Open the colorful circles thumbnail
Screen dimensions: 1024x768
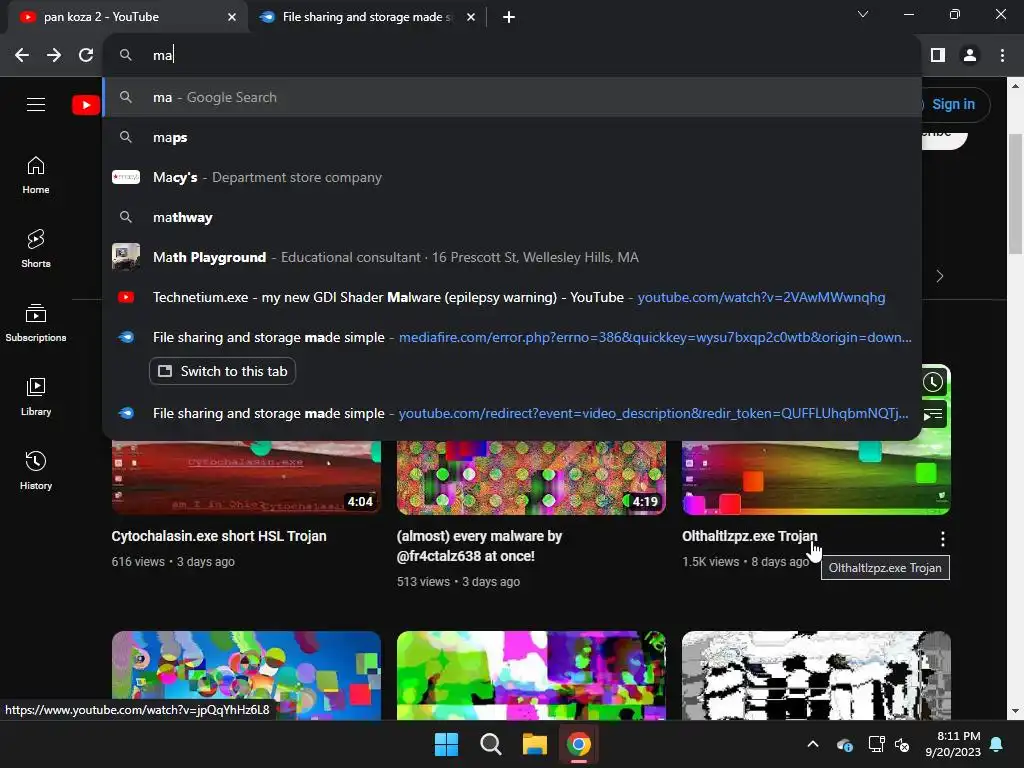point(246,675)
